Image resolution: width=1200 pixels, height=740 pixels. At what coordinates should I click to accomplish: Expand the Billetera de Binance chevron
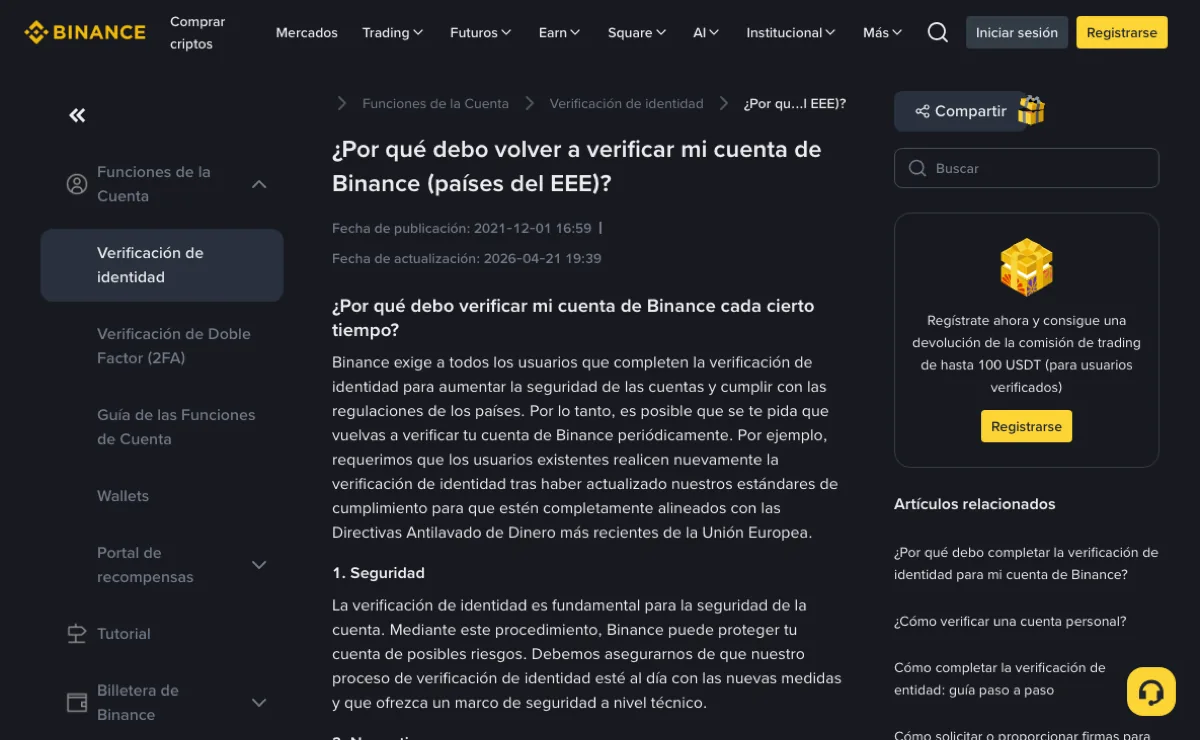click(259, 703)
